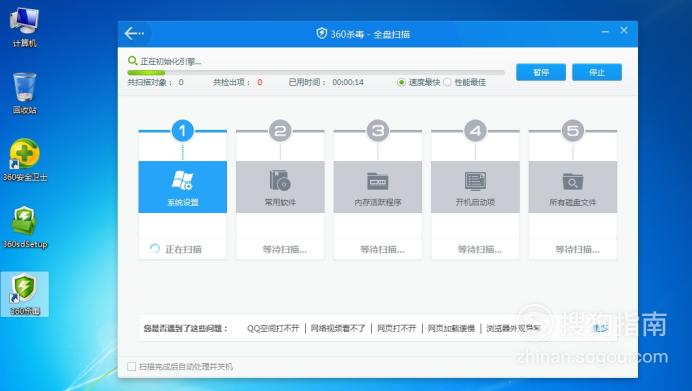Open the 计算机 desktop icon
Screen dimensions: 692x391
point(24,27)
